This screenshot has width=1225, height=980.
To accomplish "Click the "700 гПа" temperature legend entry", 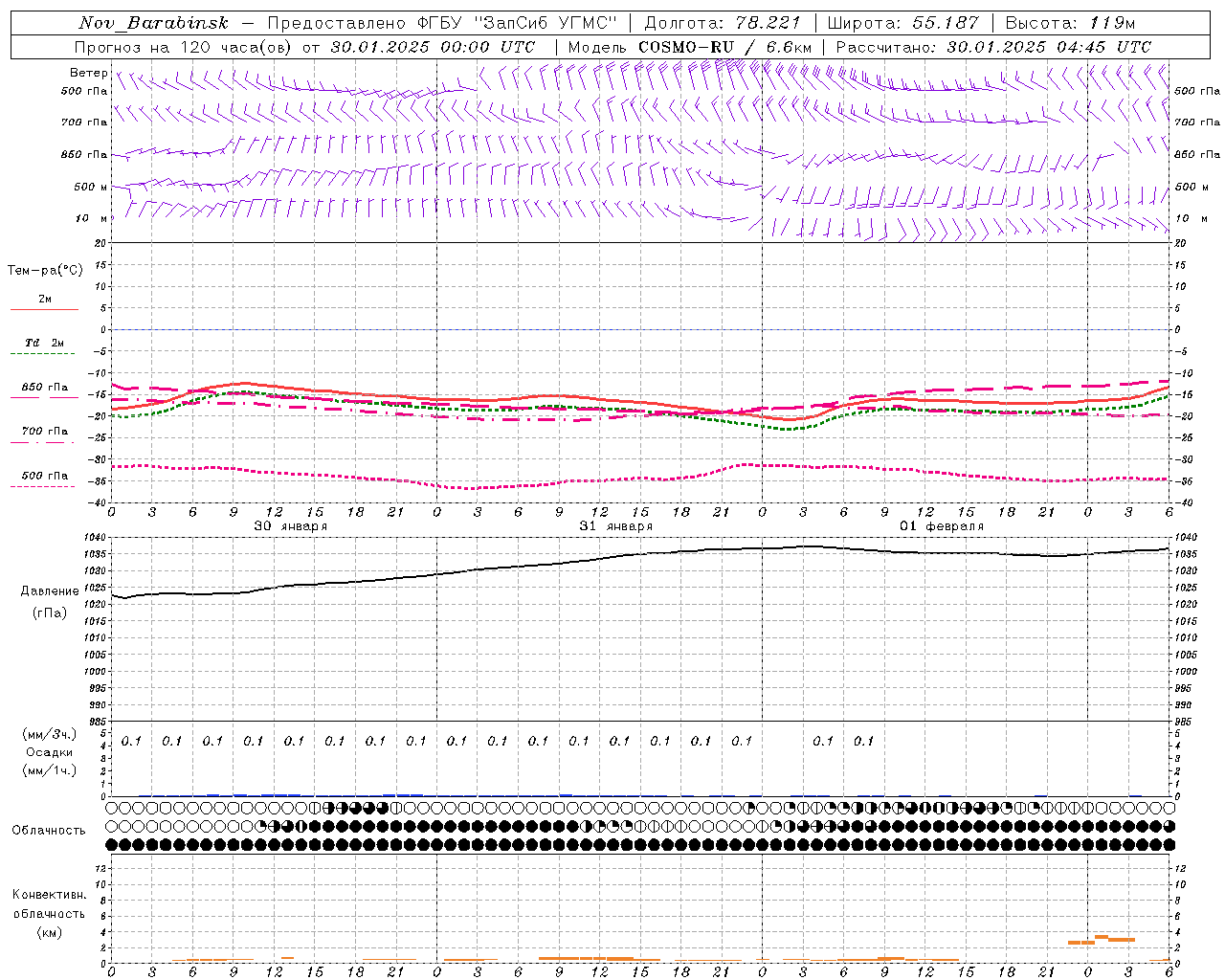I will 45,431.
